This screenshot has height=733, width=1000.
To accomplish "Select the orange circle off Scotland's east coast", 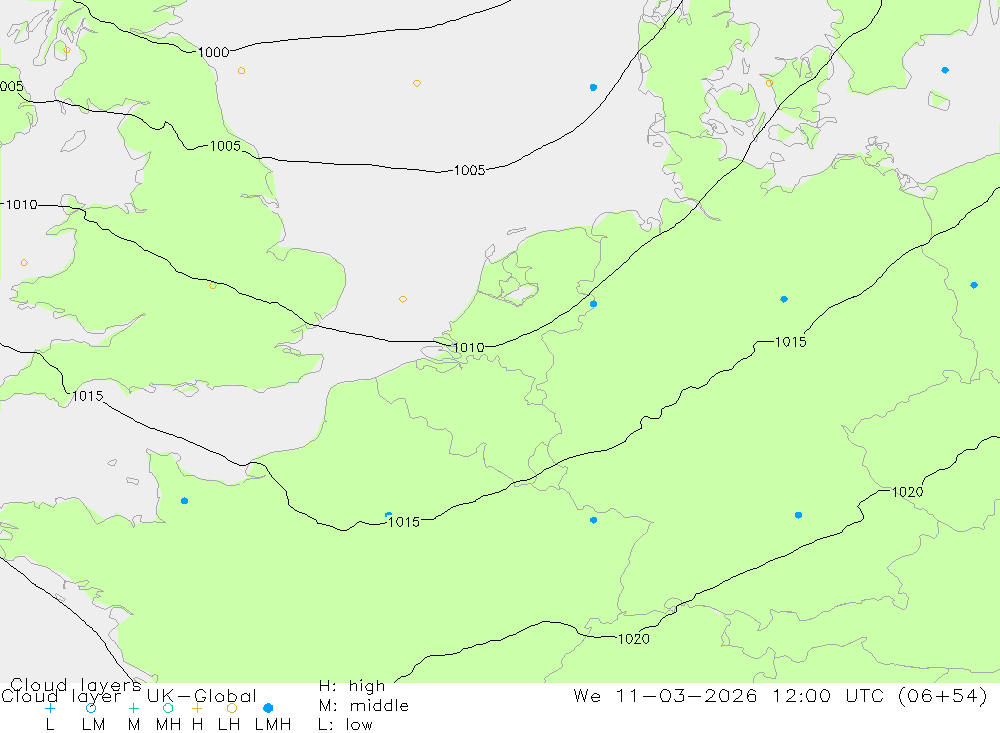I will (x=241, y=71).
